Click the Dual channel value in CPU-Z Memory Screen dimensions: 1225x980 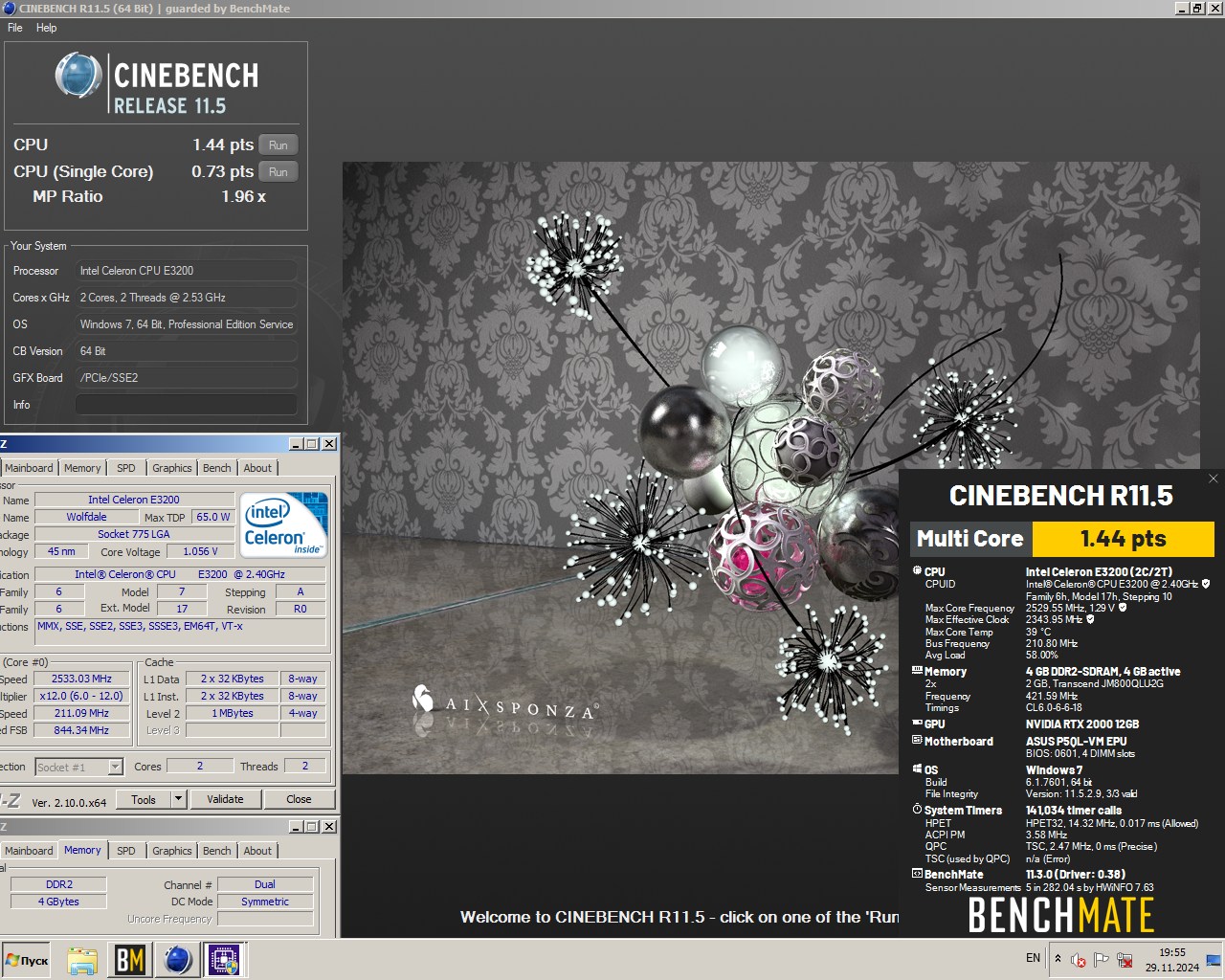click(265, 884)
